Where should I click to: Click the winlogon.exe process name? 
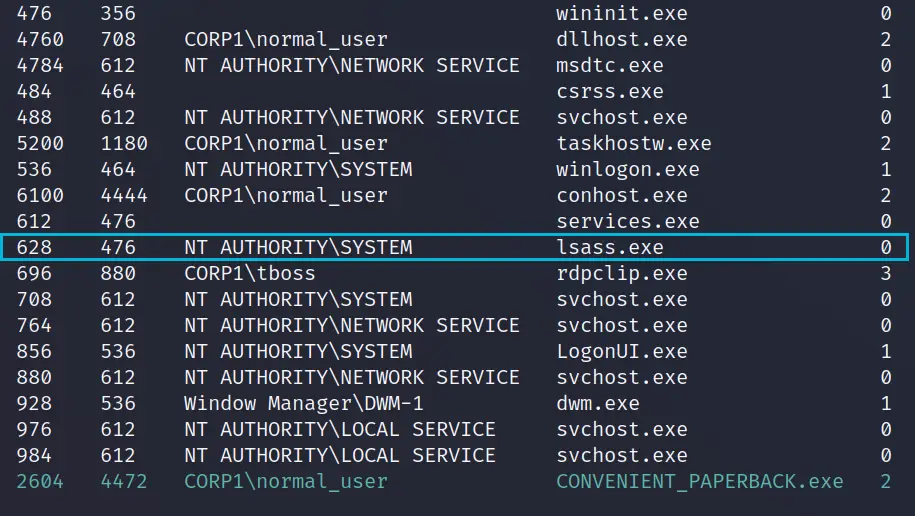(x=627, y=169)
